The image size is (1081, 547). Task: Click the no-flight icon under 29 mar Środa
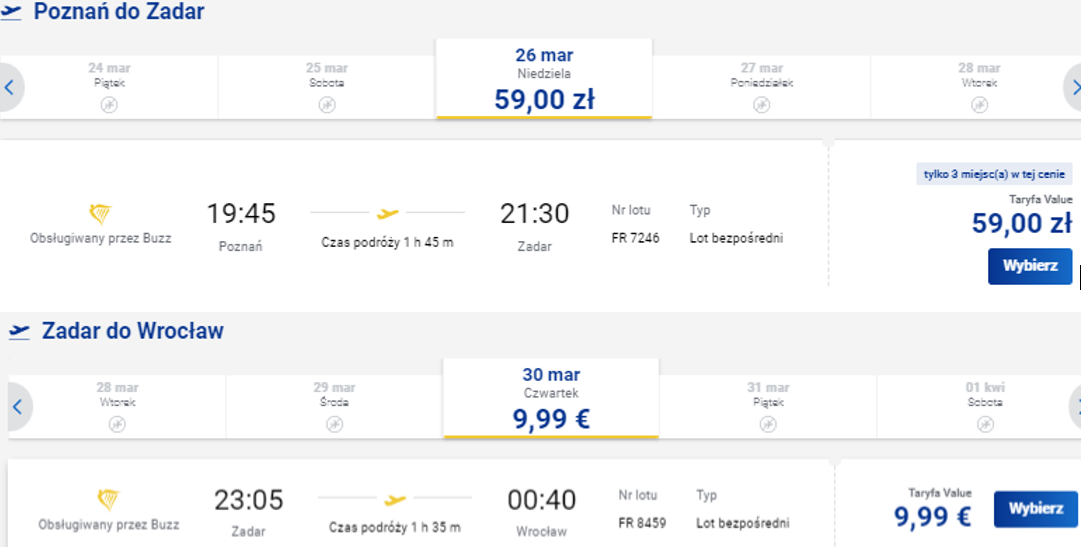(x=334, y=424)
